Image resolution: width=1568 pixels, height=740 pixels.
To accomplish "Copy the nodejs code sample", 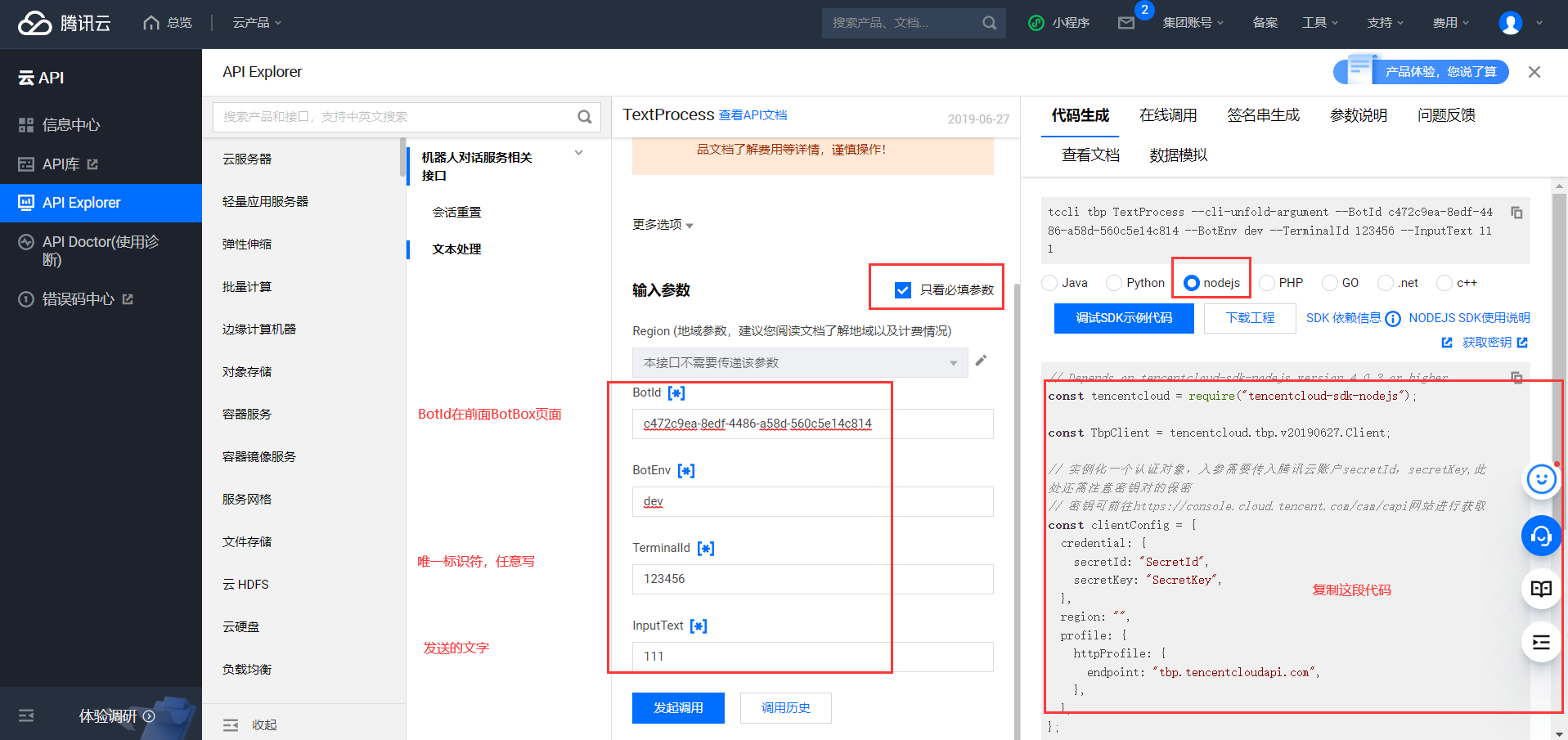I will pos(1516,377).
